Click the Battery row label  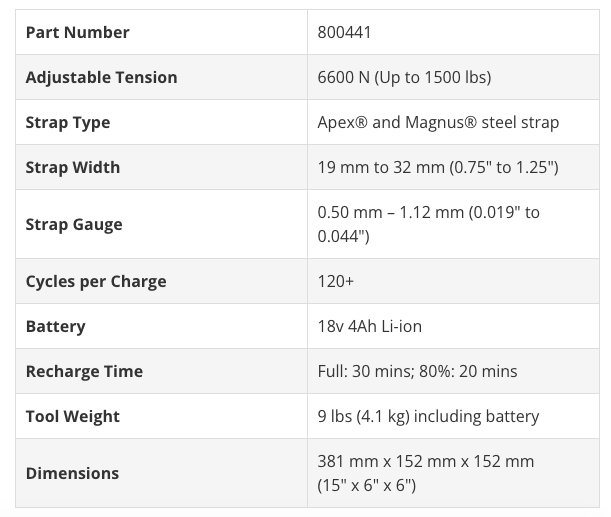pyautogui.click(x=56, y=326)
